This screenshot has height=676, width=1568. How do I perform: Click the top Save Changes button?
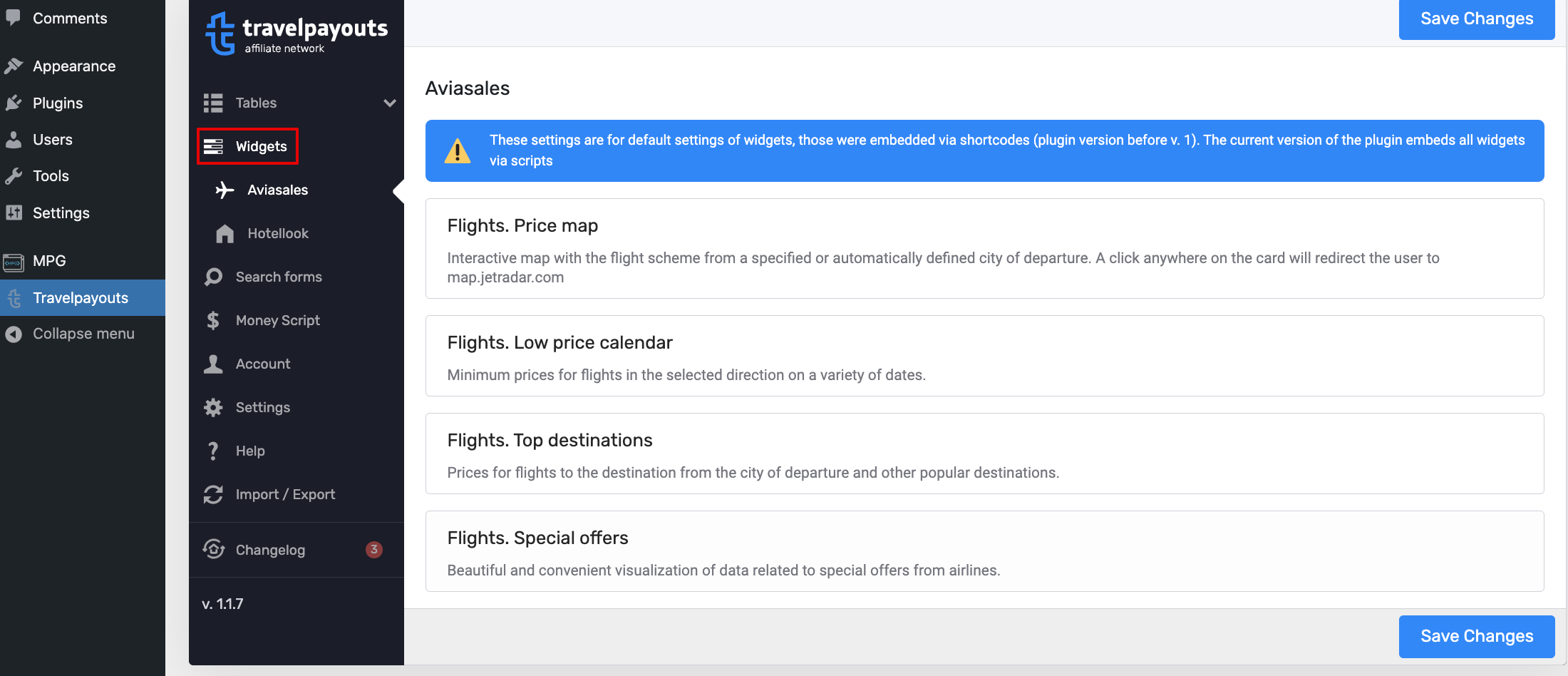tap(1477, 19)
